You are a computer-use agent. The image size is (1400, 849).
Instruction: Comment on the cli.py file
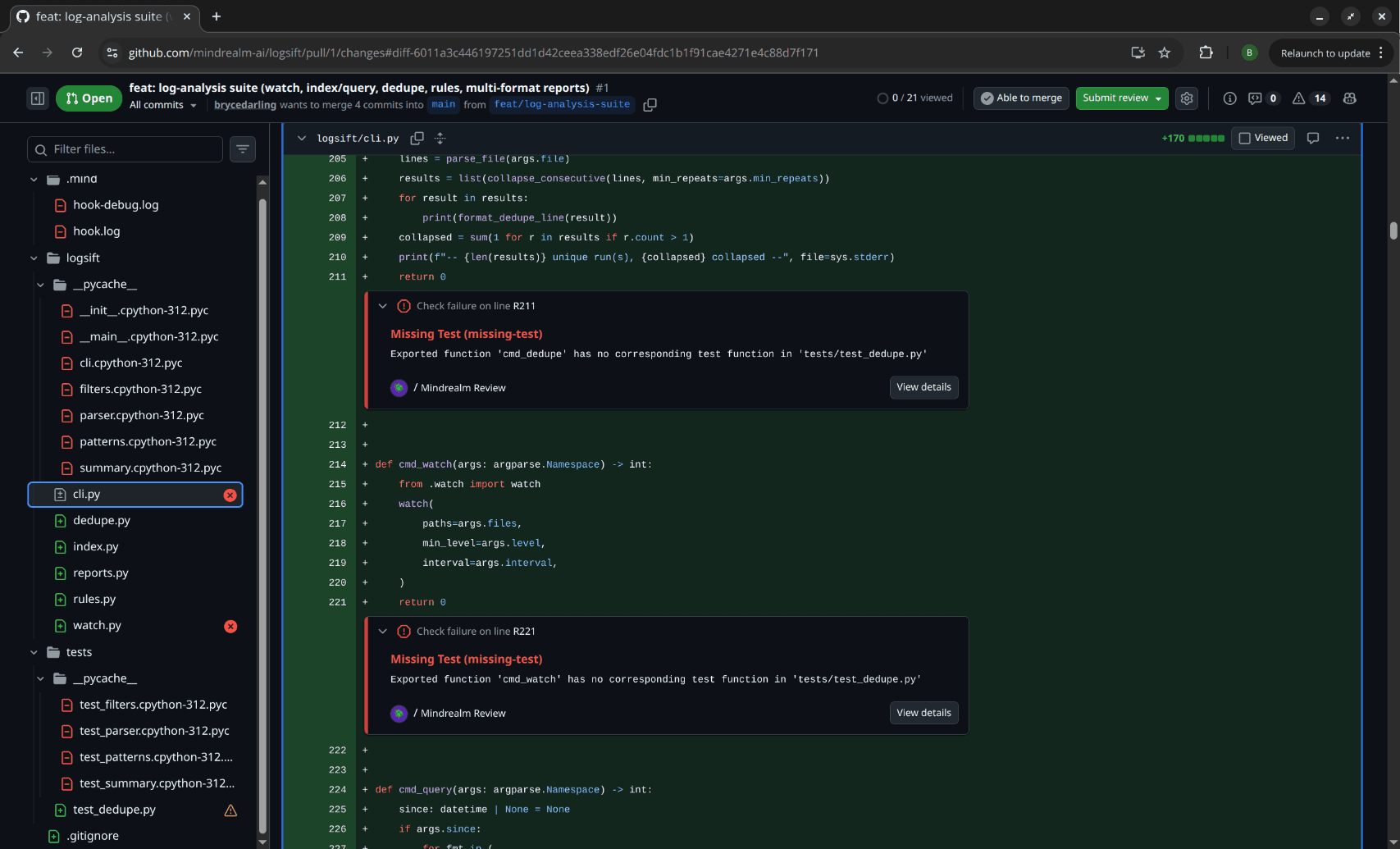click(1313, 138)
